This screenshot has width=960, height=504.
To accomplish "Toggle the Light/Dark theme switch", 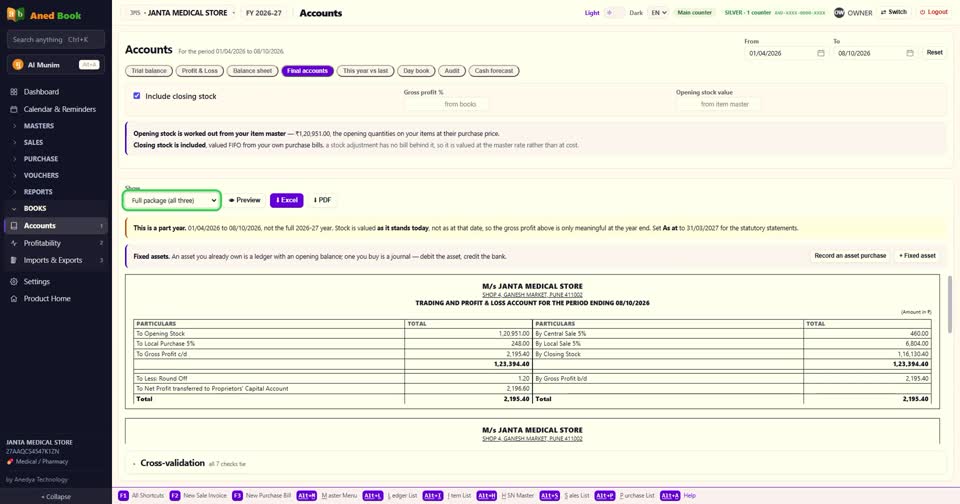I will 614,13.
